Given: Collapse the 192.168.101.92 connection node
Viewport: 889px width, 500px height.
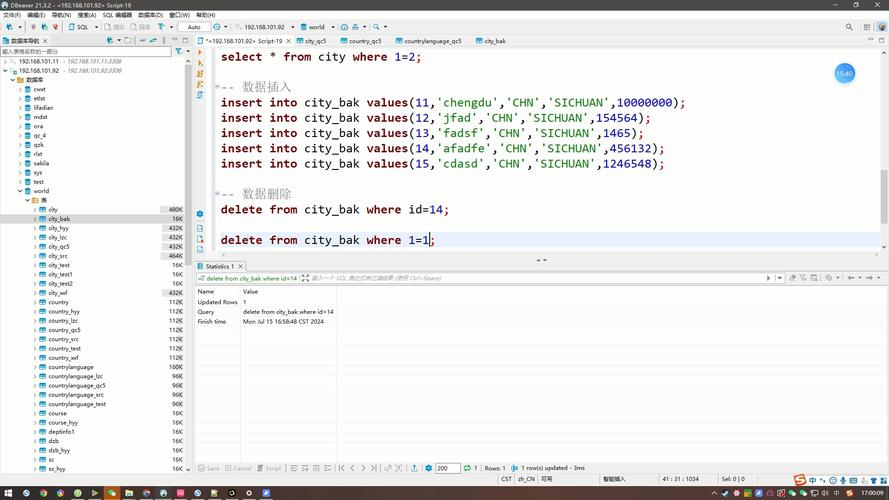Looking at the screenshot, I should coord(5,71).
